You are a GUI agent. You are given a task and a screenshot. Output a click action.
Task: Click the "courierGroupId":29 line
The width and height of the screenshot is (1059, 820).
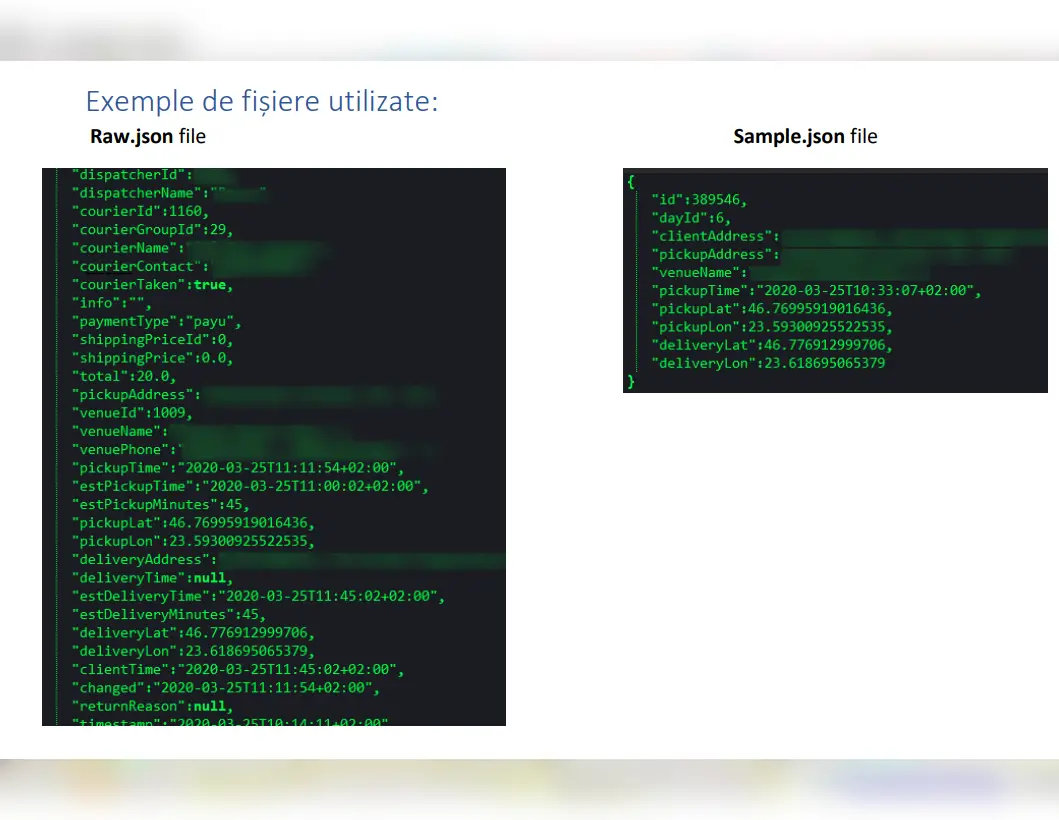click(152, 229)
